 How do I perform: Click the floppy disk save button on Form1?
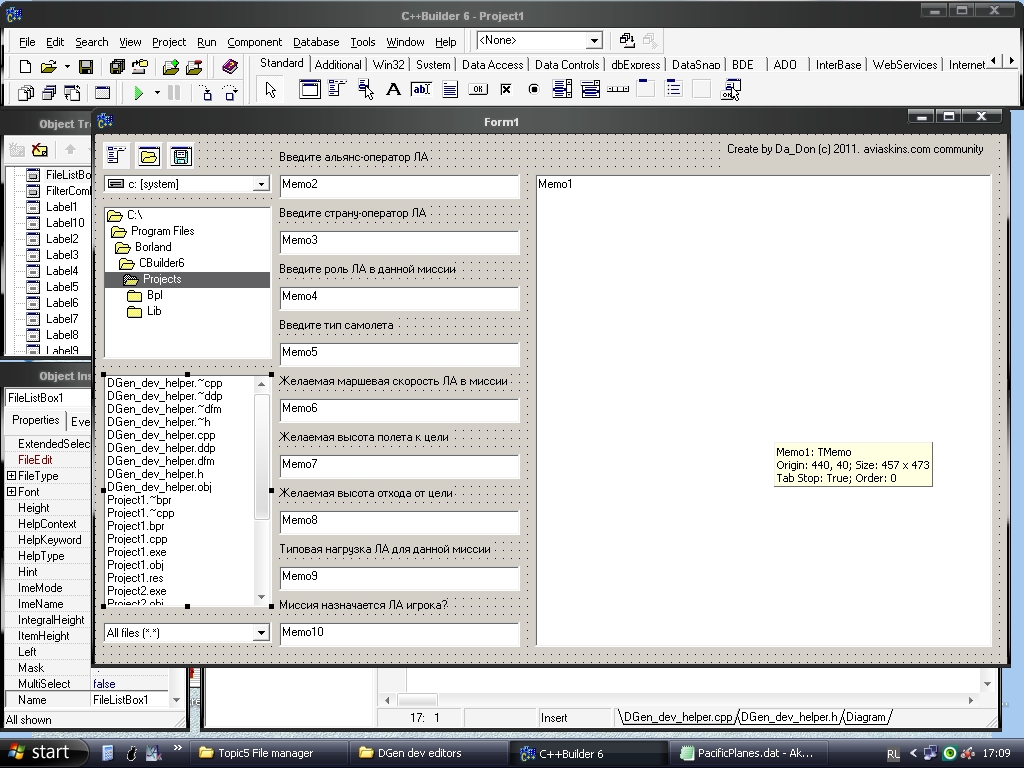tap(180, 156)
